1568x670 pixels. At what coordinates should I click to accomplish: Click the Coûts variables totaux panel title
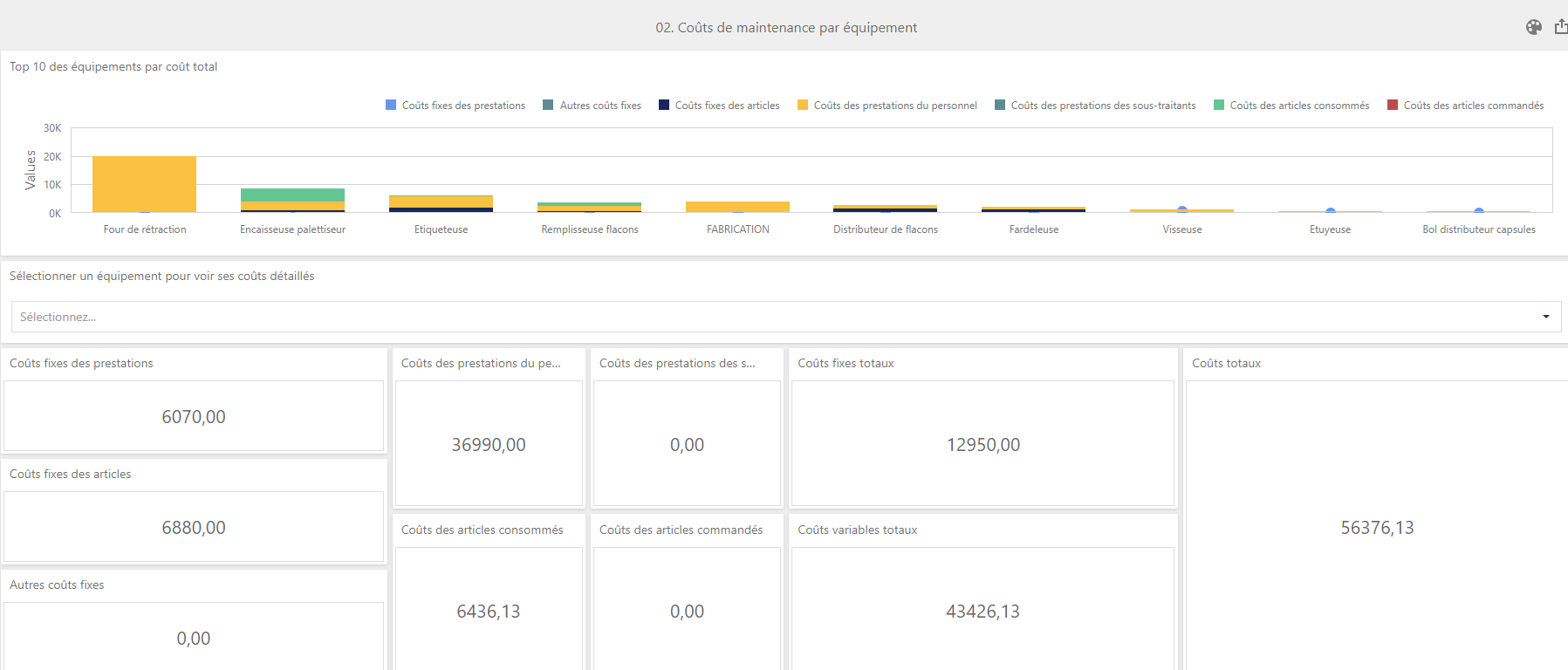click(x=858, y=530)
